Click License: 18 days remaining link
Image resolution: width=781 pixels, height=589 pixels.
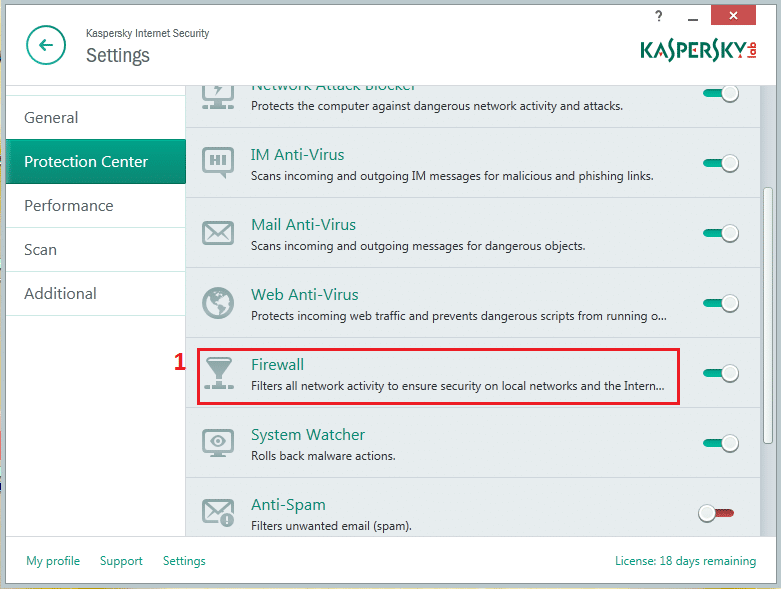[x=685, y=561]
